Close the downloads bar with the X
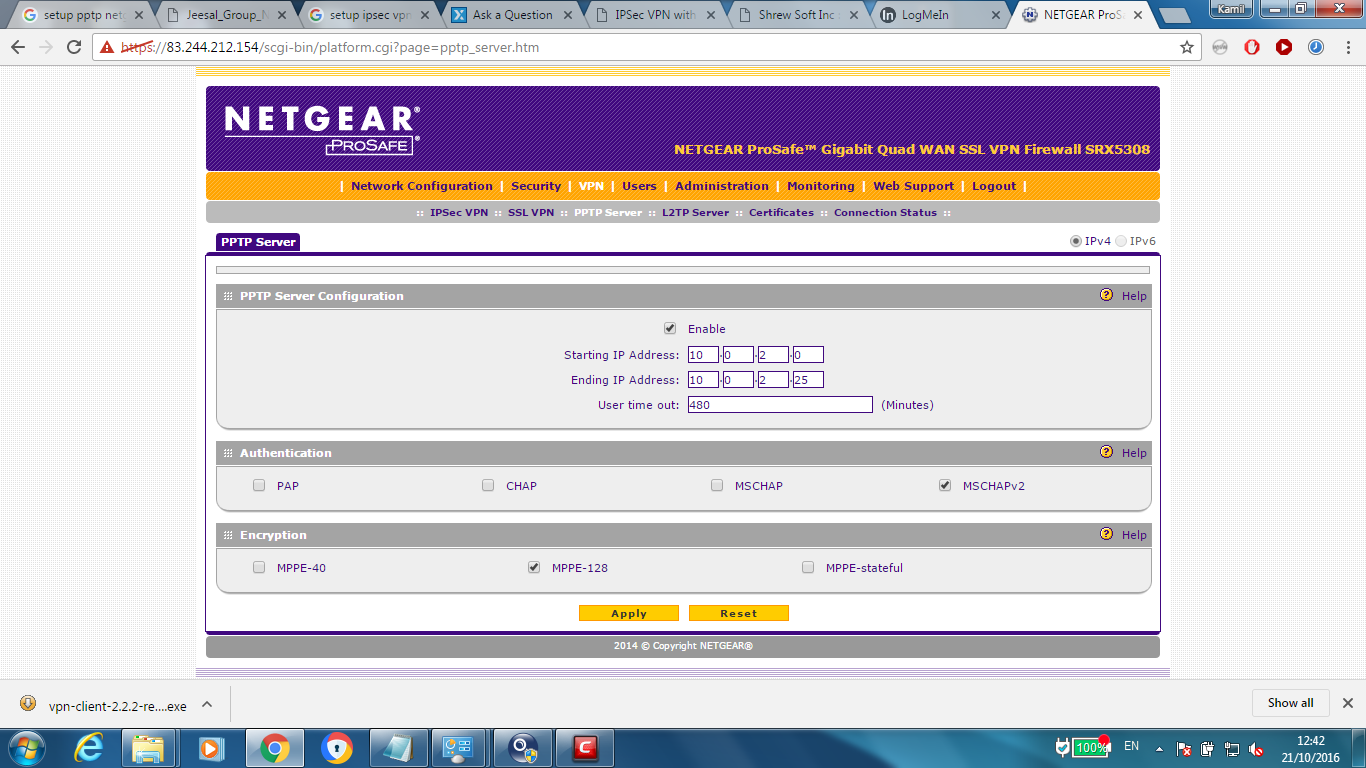The width and height of the screenshot is (1366, 768). tap(1347, 703)
